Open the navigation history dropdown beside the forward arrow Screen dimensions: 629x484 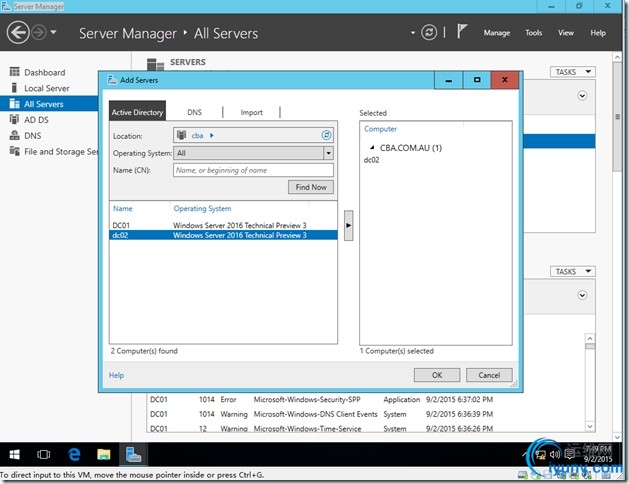click(x=53, y=32)
